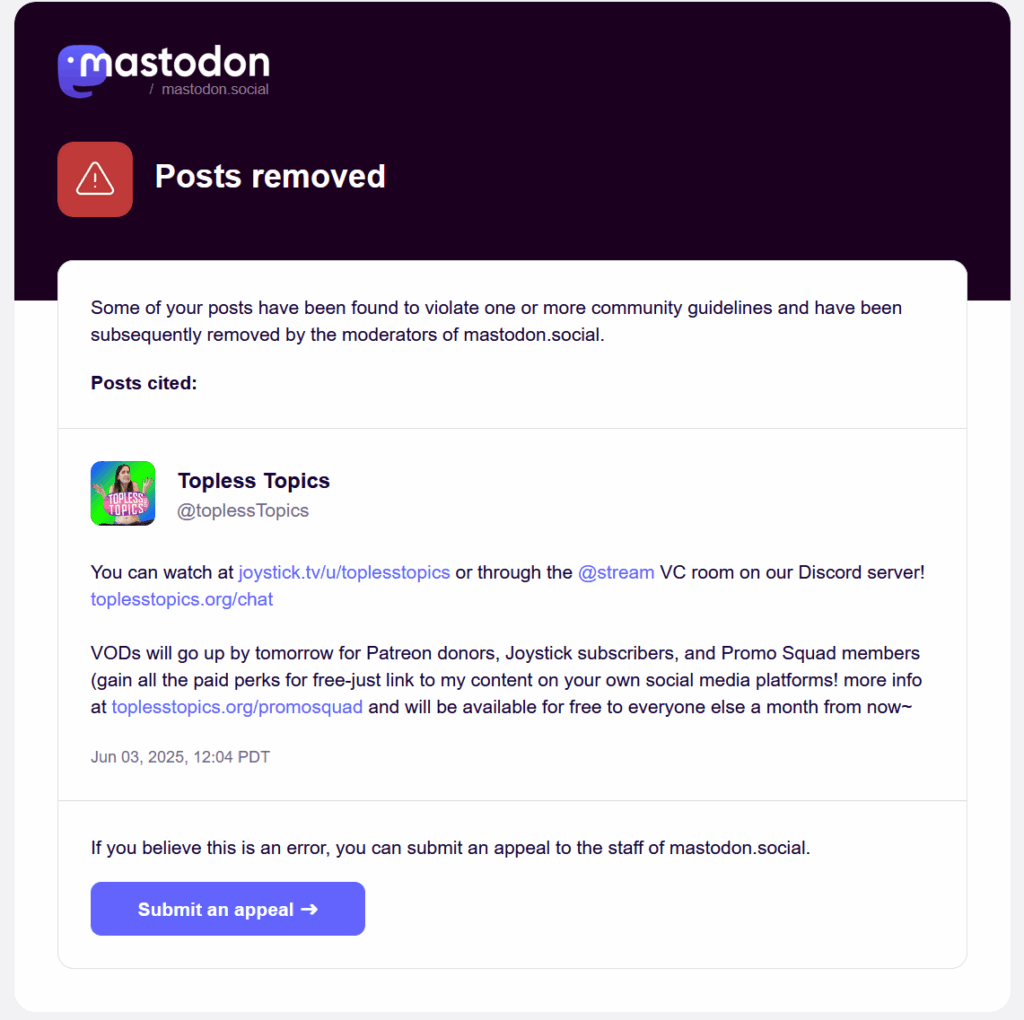Viewport: 1024px width, 1020px height.
Task: Click the @toplessTopics handle
Action: coord(243,511)
